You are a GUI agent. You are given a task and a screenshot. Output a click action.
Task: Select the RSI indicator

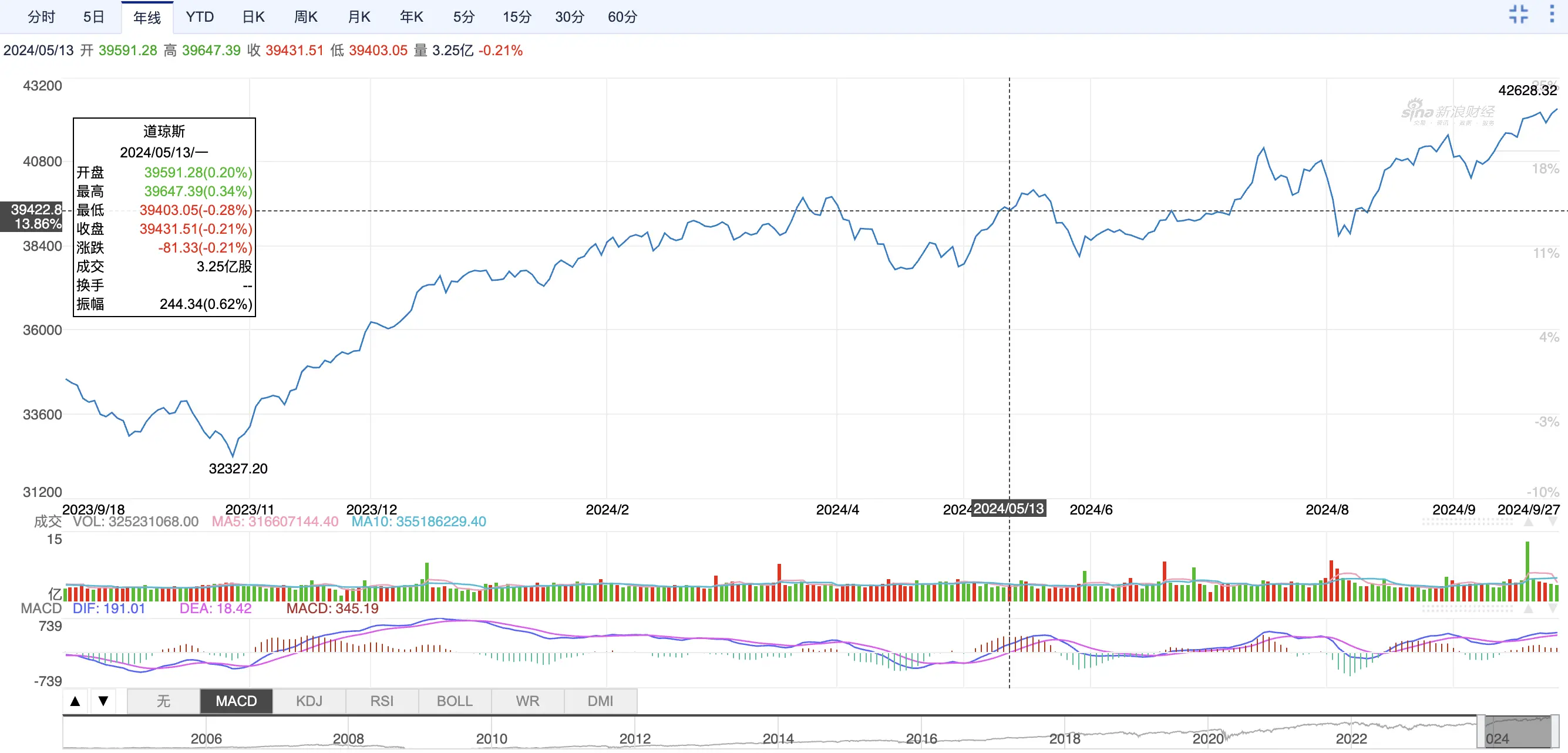pos(382,701)
